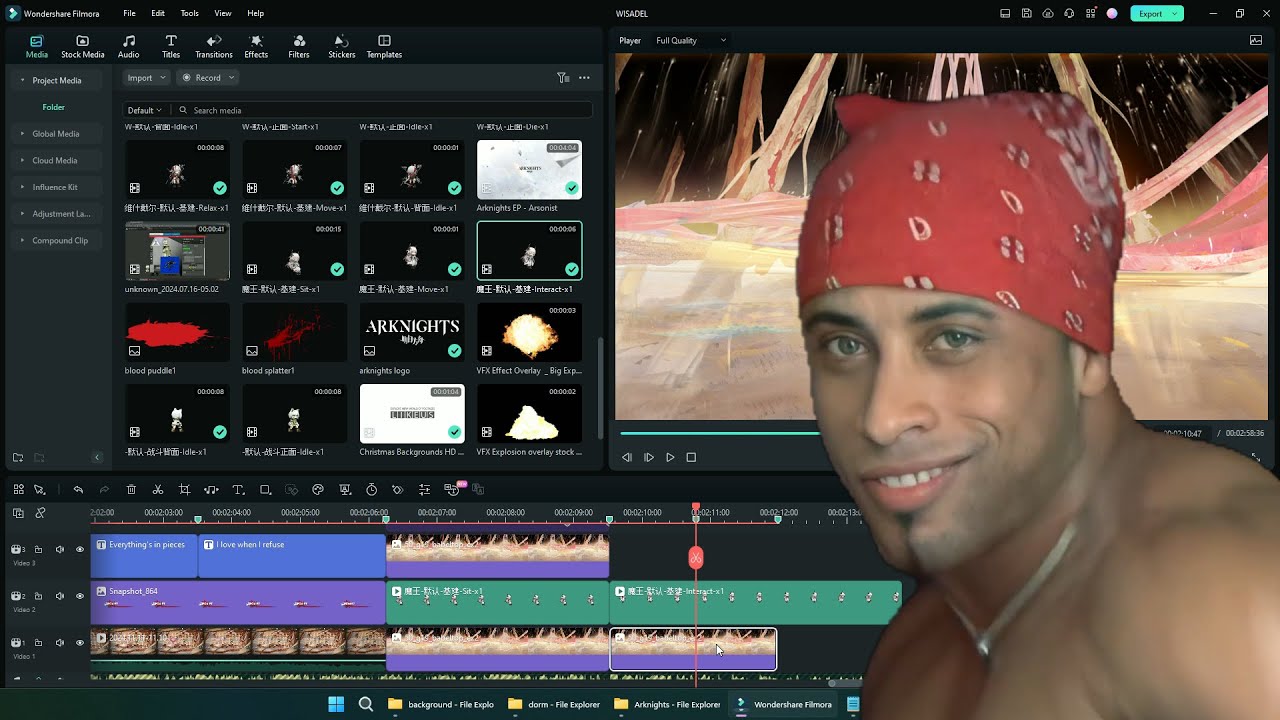Open the speed stopwatch tool
1280x720 pixels.
pyautogui.click(x=371, y=489)
